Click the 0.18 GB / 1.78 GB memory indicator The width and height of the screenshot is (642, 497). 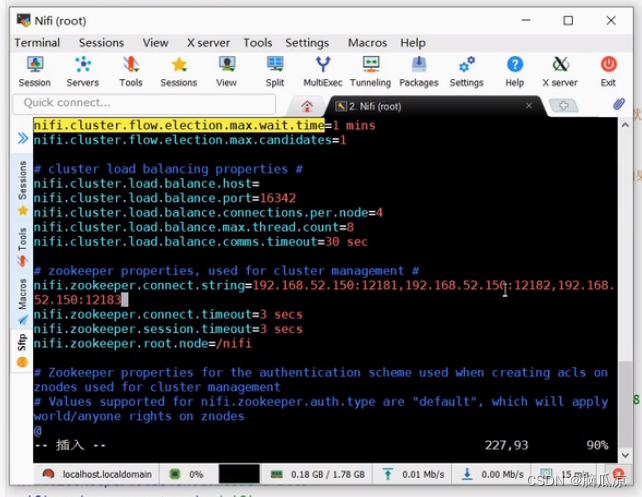coord(318,474)
